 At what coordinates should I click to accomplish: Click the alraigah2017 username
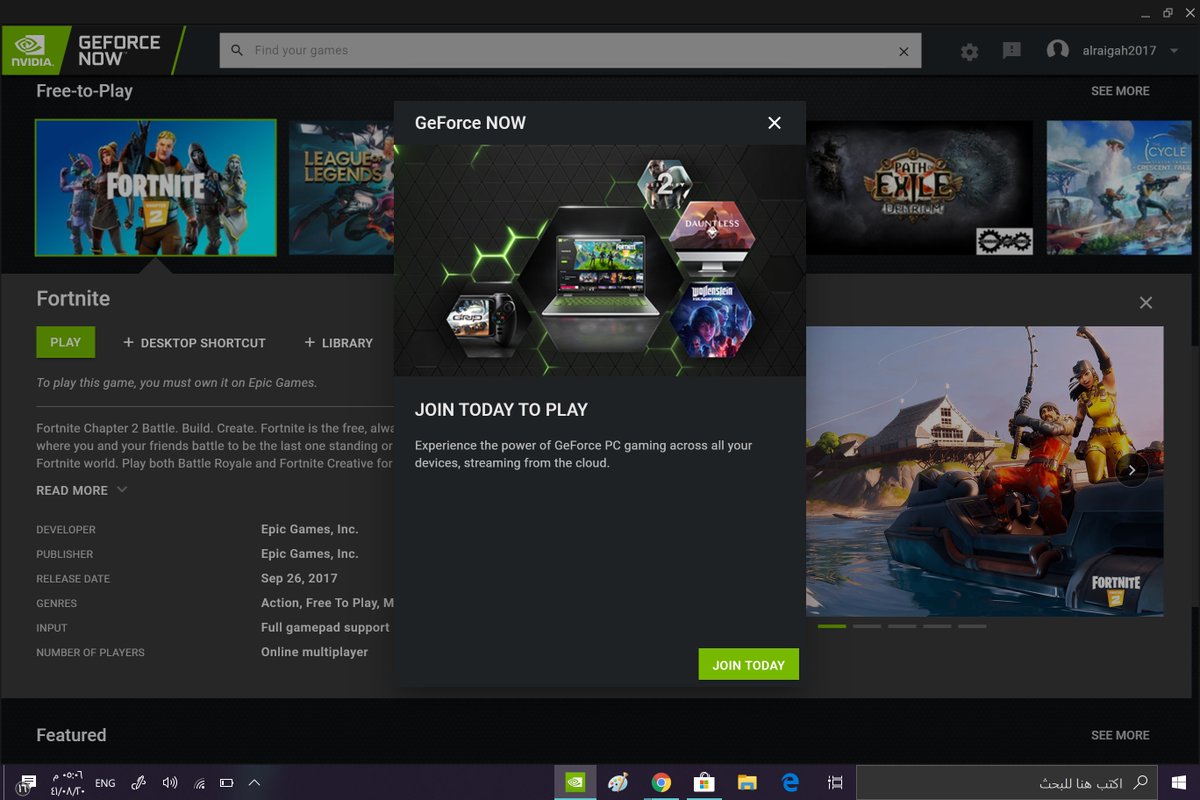coord(1119,51)
